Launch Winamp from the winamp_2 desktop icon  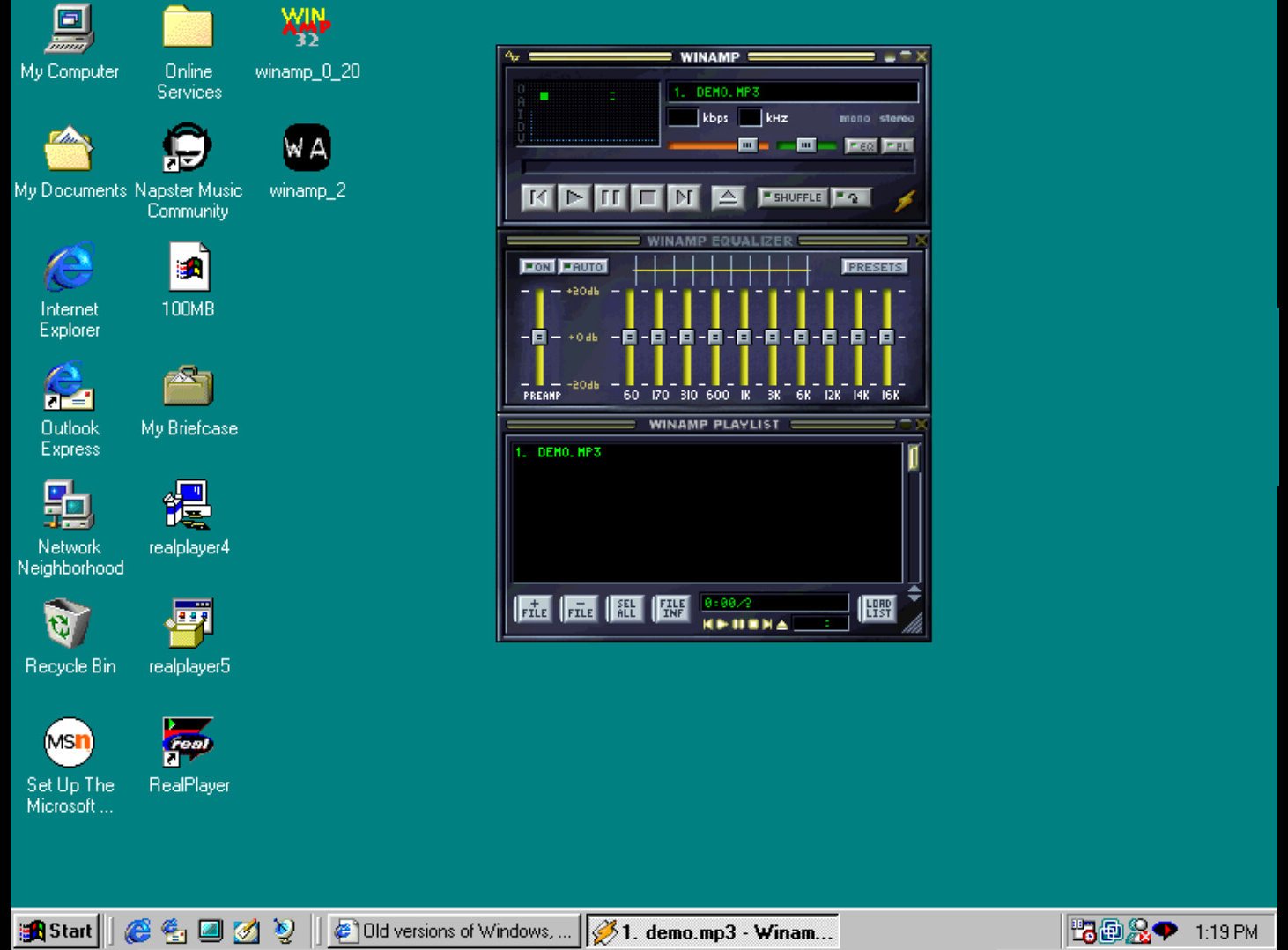click(307, 145)
